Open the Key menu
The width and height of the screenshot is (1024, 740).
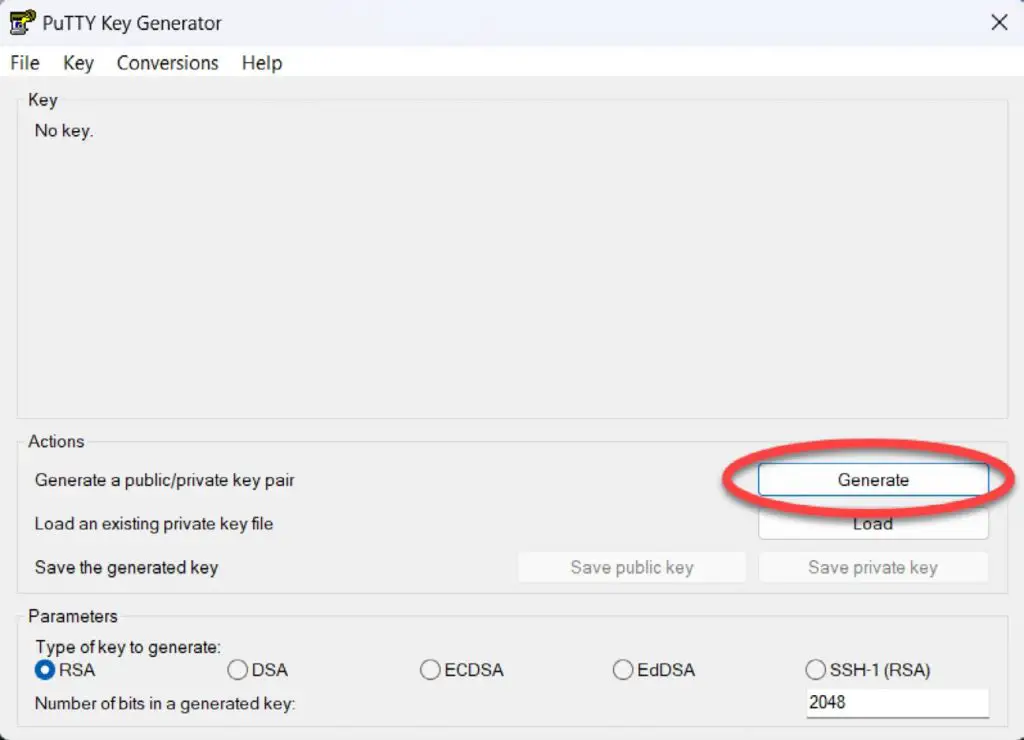77,63
